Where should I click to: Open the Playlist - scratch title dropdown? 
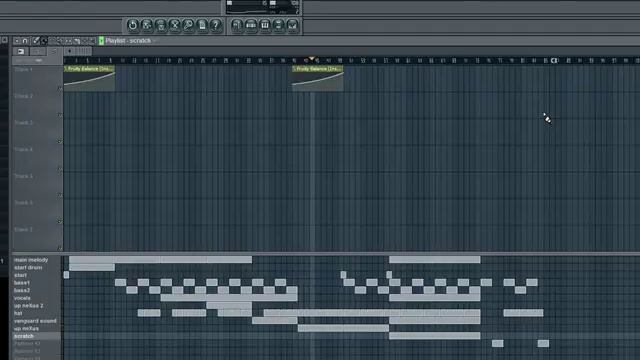[x=128, y=41]
